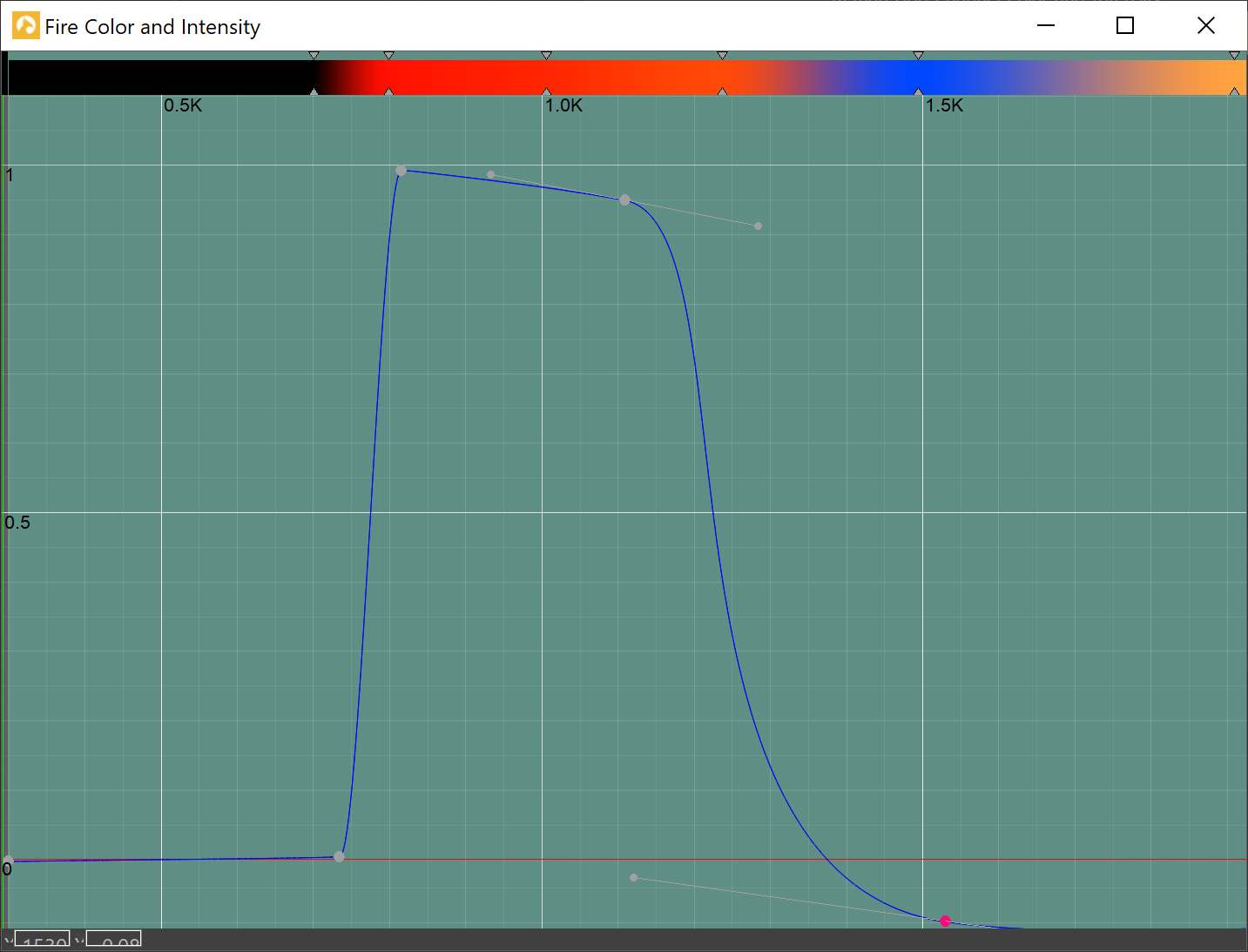Focus the Y value field showing -0.08
This screenshot has width=1248, height=952.
[x=114, y=941]
